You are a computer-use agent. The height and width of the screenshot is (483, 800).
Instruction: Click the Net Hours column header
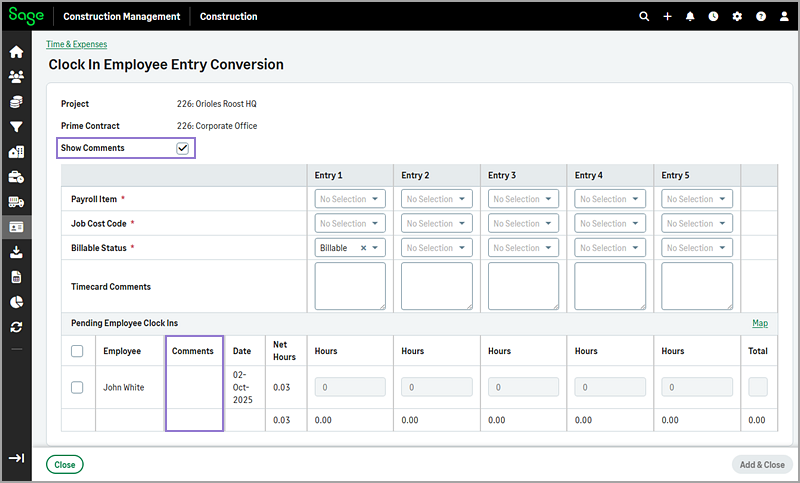point(284,351)
